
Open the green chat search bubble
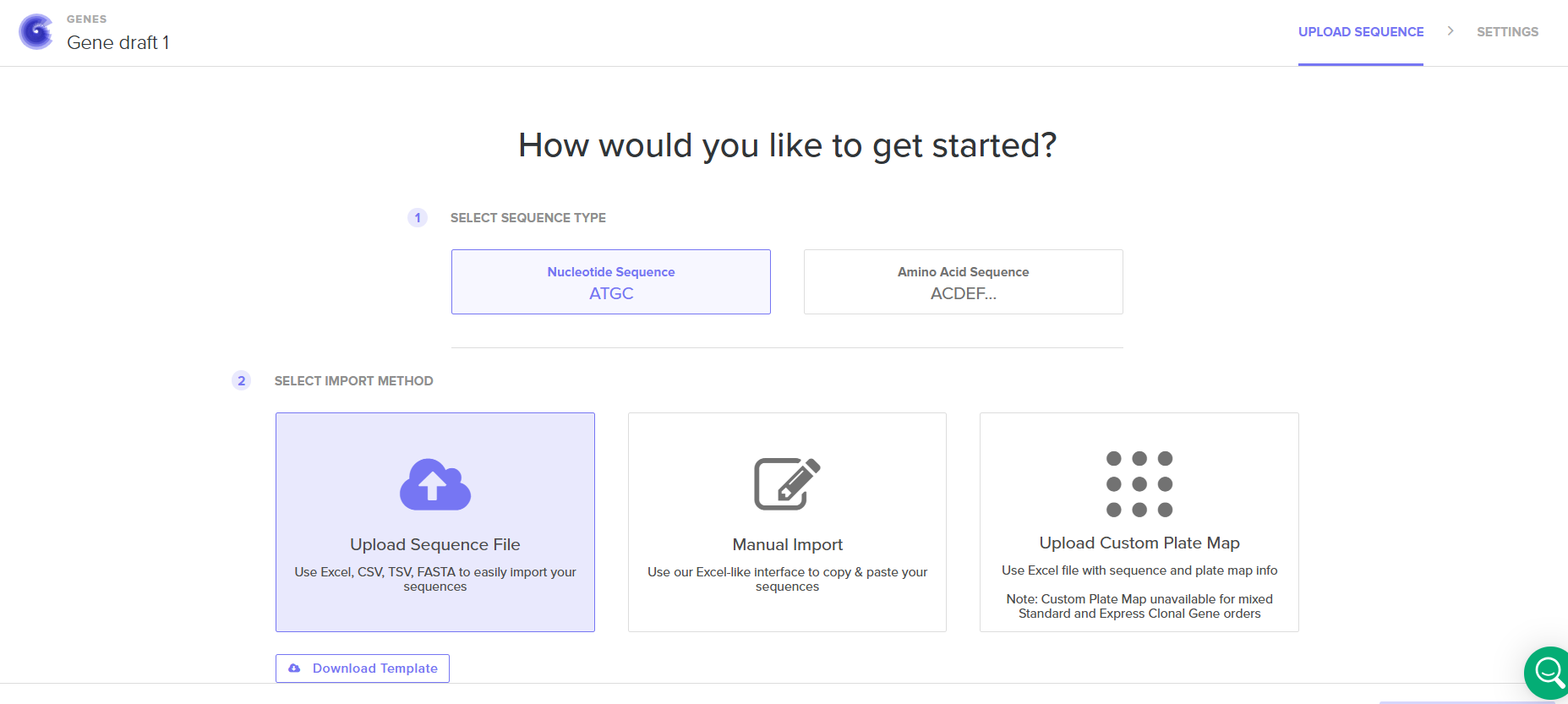coord(1549,673)
